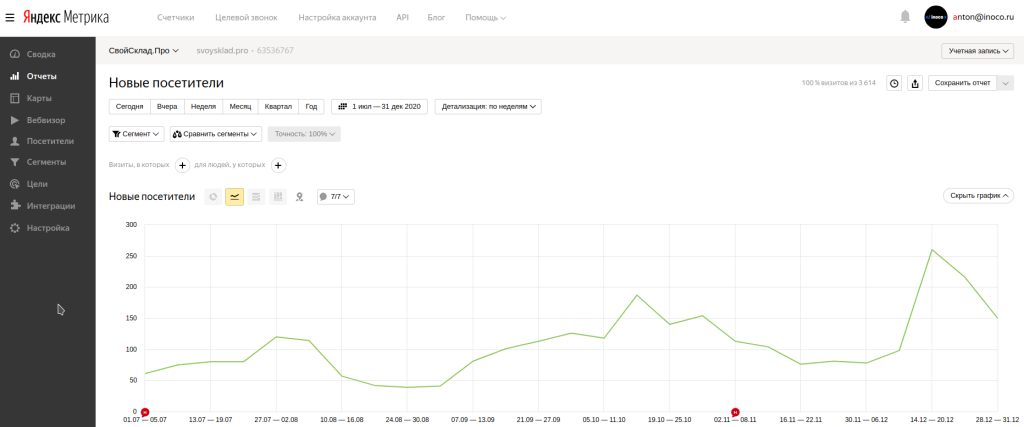The image size is (1024, 427).
Task: Click the red annotation marker at 02.11 — 08.11
Action: pos(735,412)
